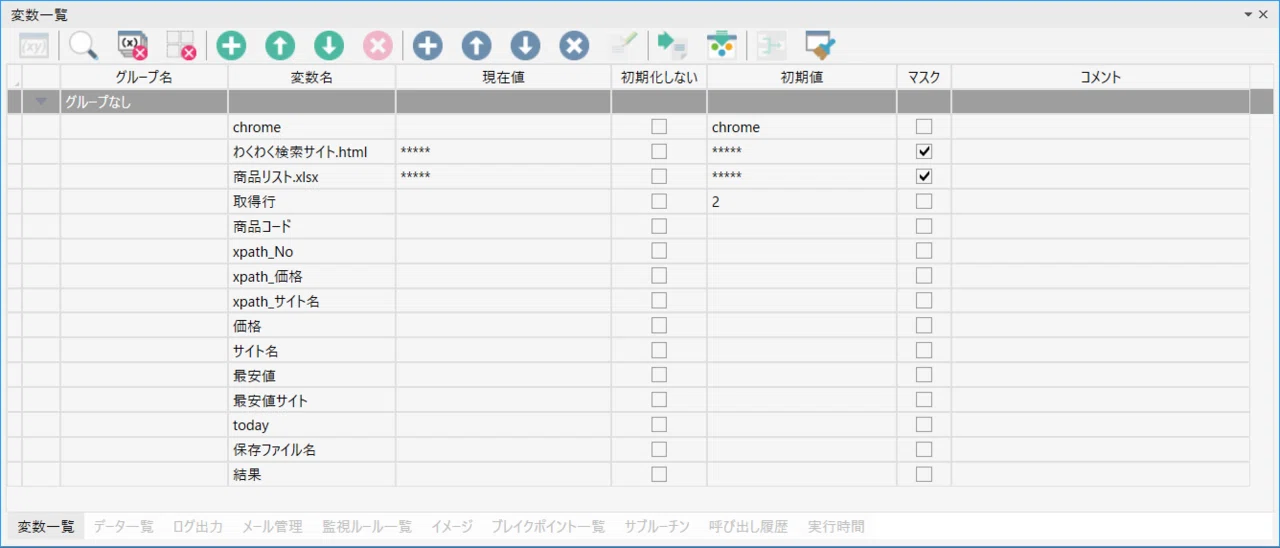Click the コメント column header
The width and height of the screenshot is (1280, 548).
[1100, 77]
